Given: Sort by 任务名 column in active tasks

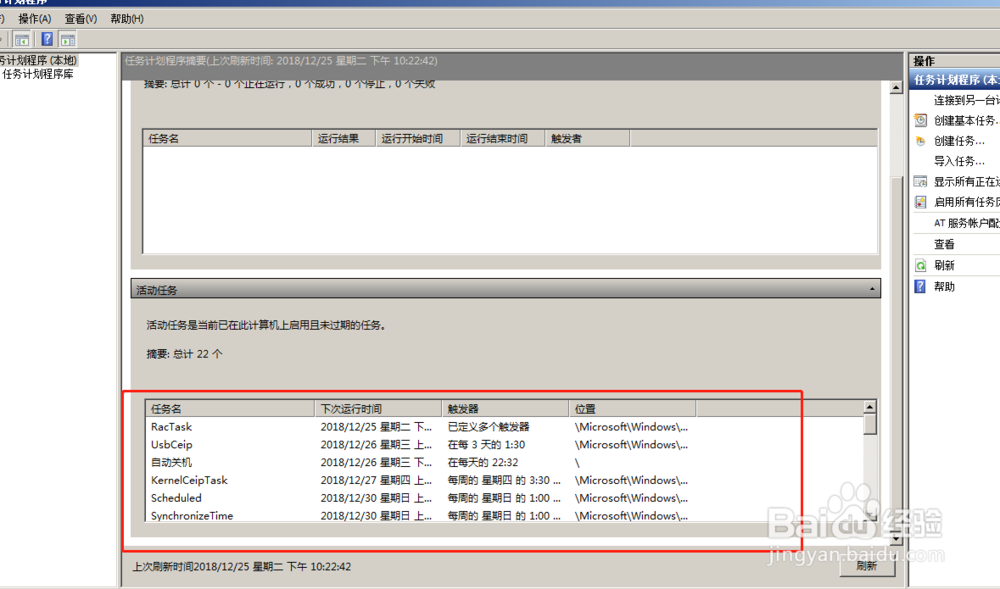Looking at the screenshot, I should click(x=230, y=409).
